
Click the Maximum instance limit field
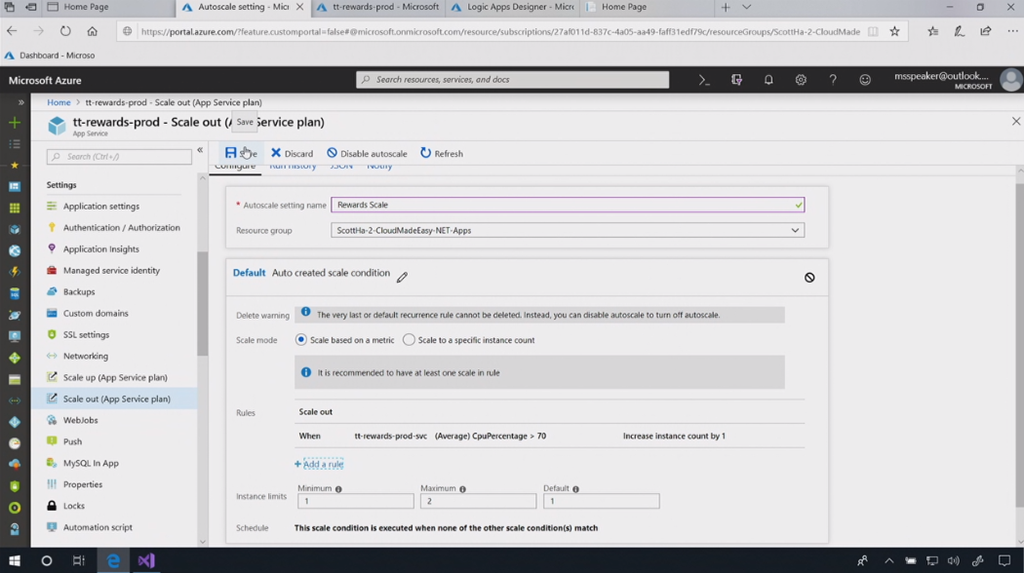[478, 501]
